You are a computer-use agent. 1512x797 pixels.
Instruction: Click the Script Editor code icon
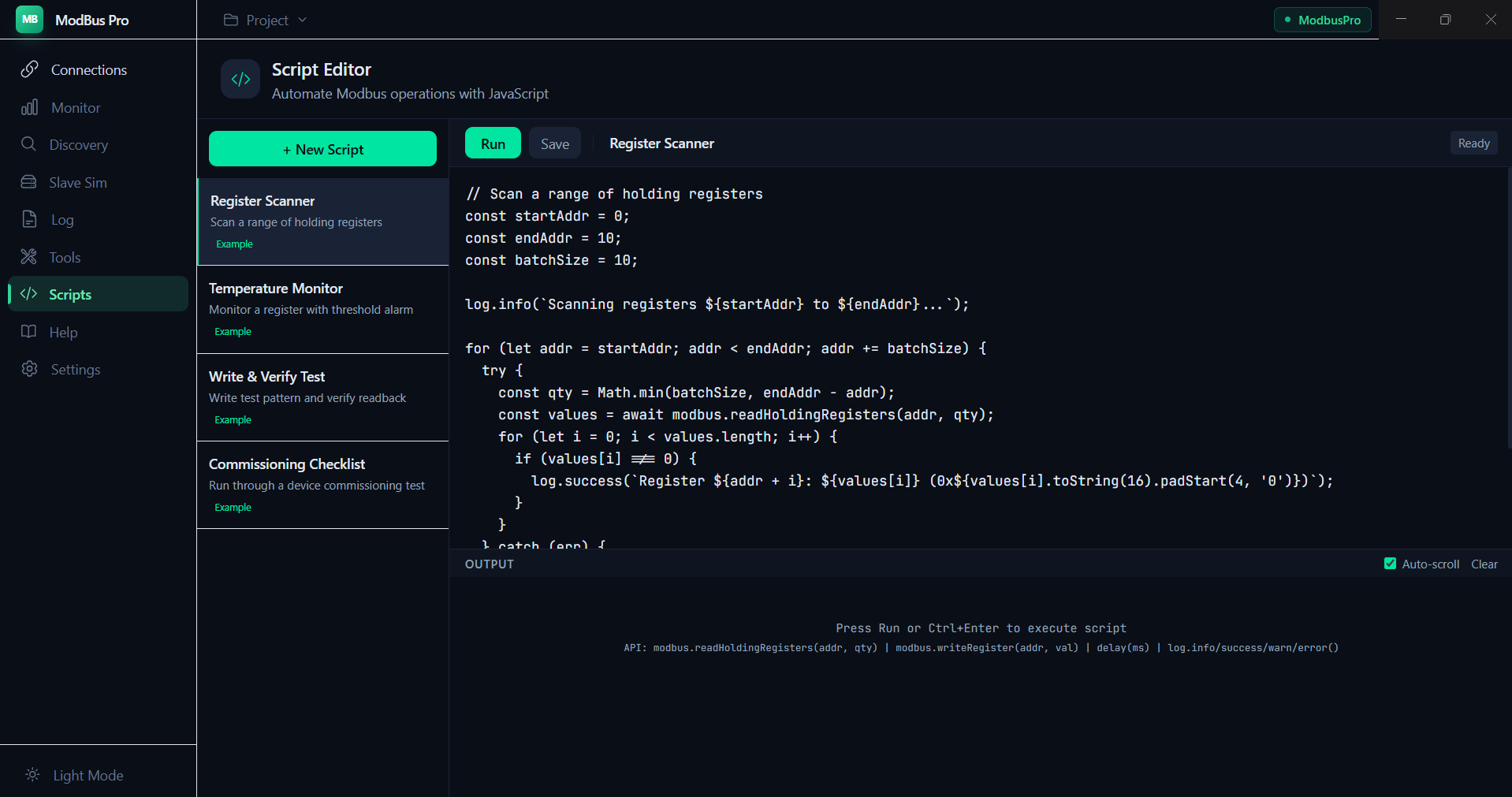pos(240,79)
